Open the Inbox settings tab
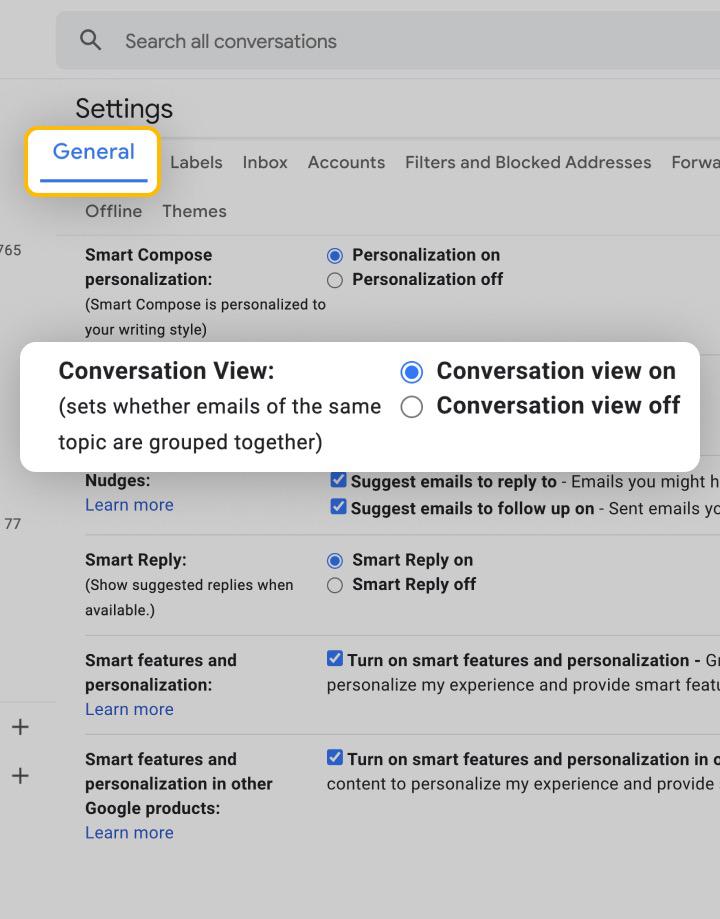Viewport: 720px width, 919px height. 264,162
